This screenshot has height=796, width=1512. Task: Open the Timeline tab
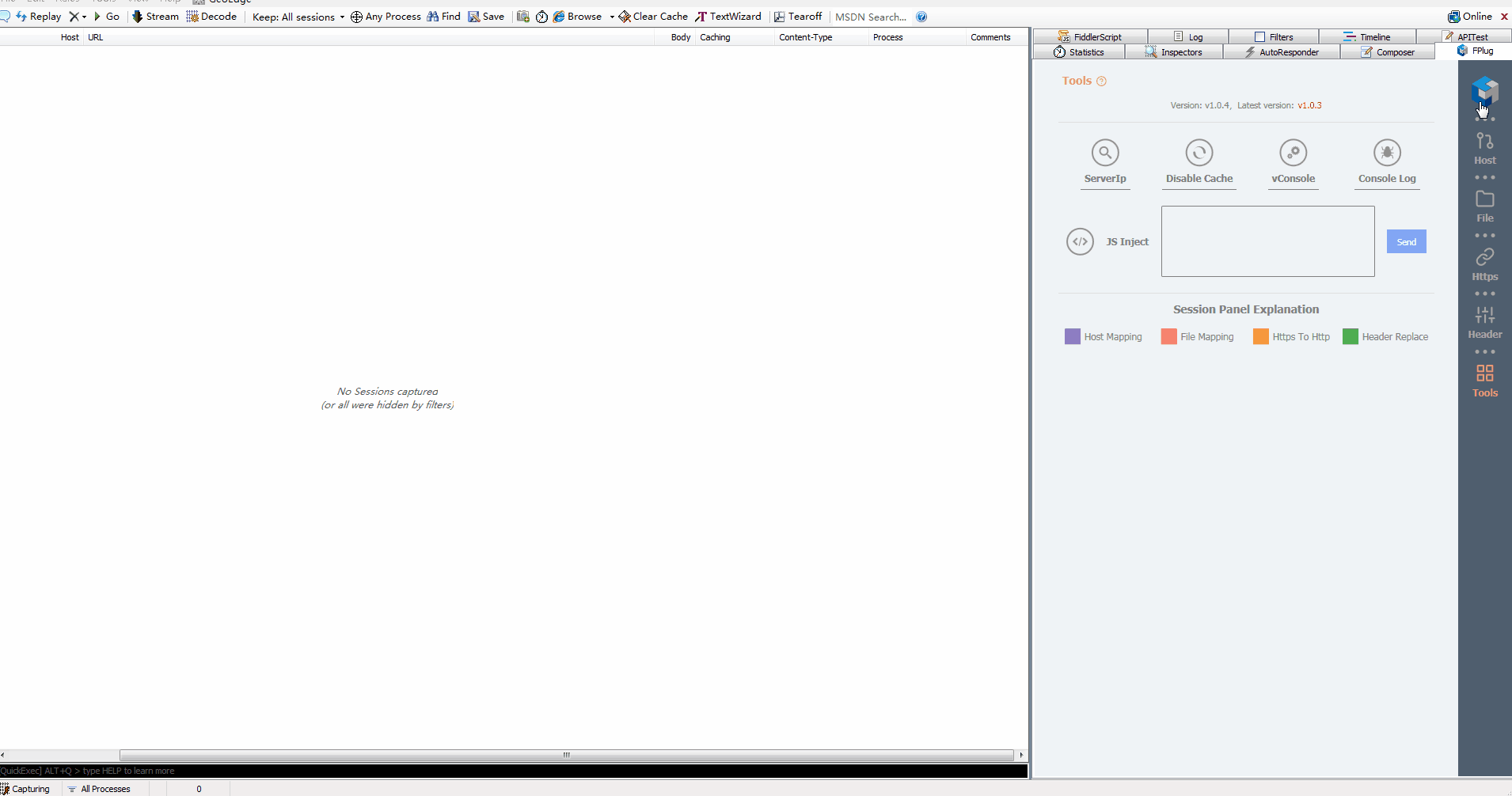click(x=1367, y=37)
